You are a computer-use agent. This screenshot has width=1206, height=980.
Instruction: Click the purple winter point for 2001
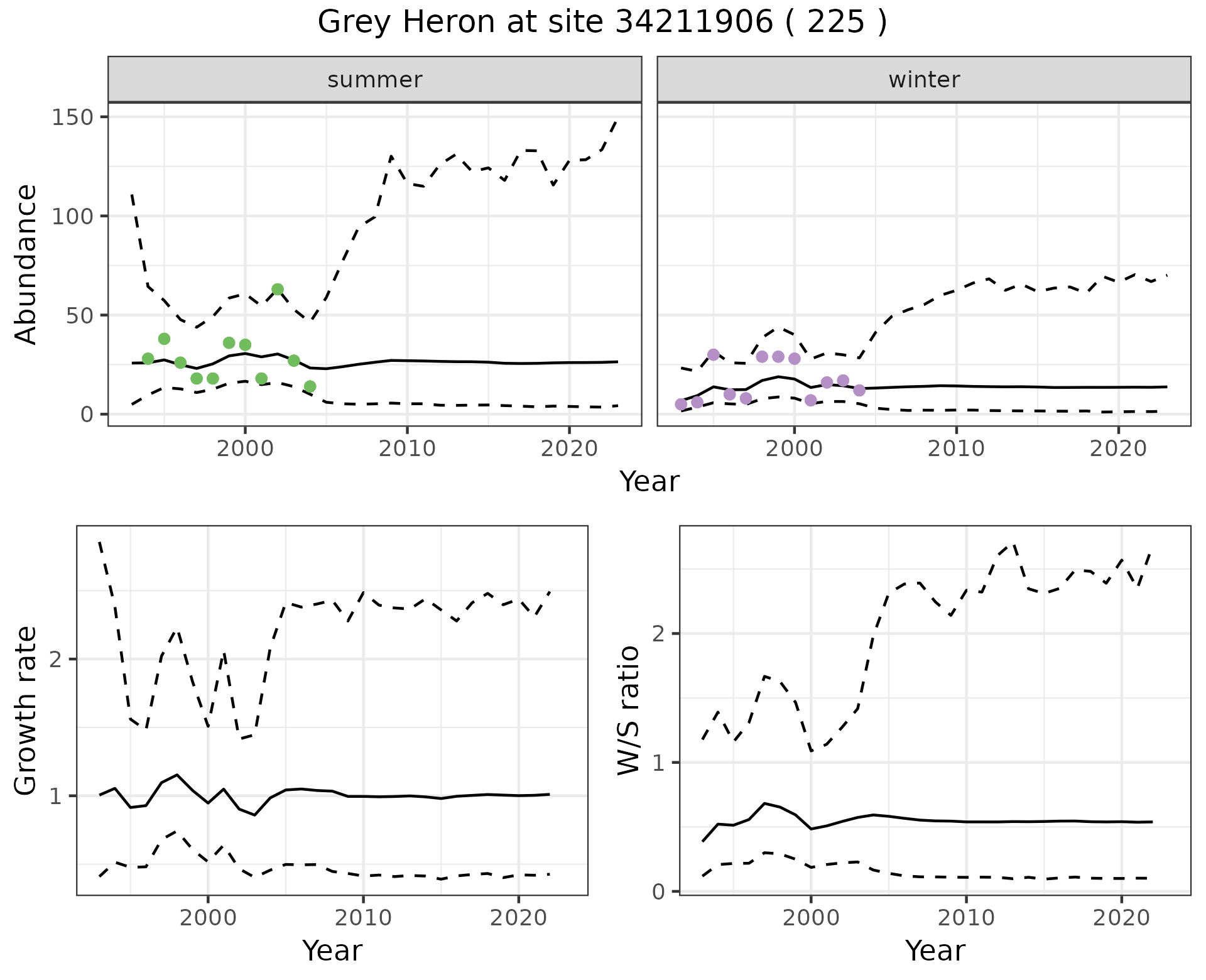pyautogui.click(x=810, y=400)
